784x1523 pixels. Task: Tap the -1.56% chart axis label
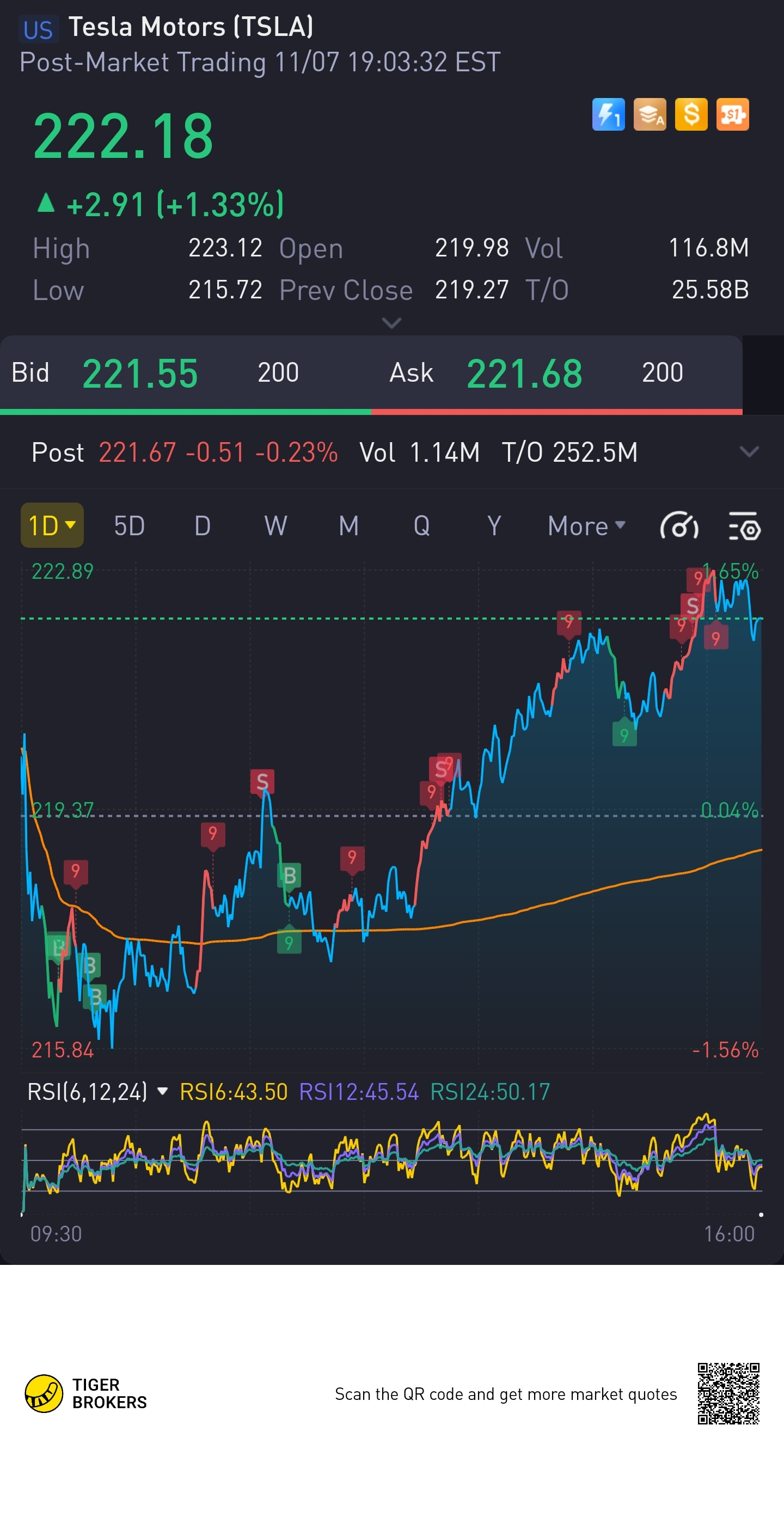click(x=725, y=1049)
